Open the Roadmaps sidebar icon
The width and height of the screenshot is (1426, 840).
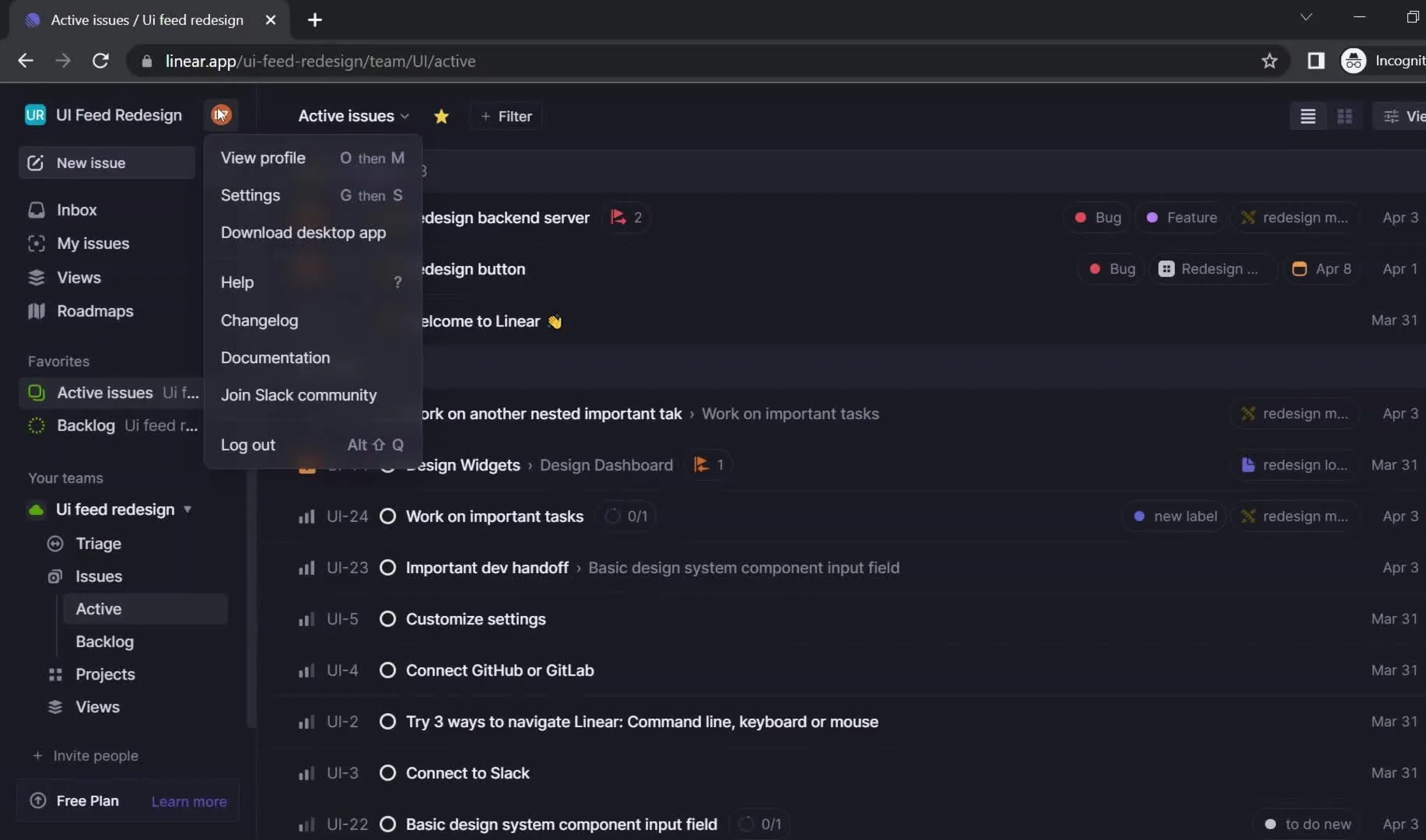[x=36, y=311]
